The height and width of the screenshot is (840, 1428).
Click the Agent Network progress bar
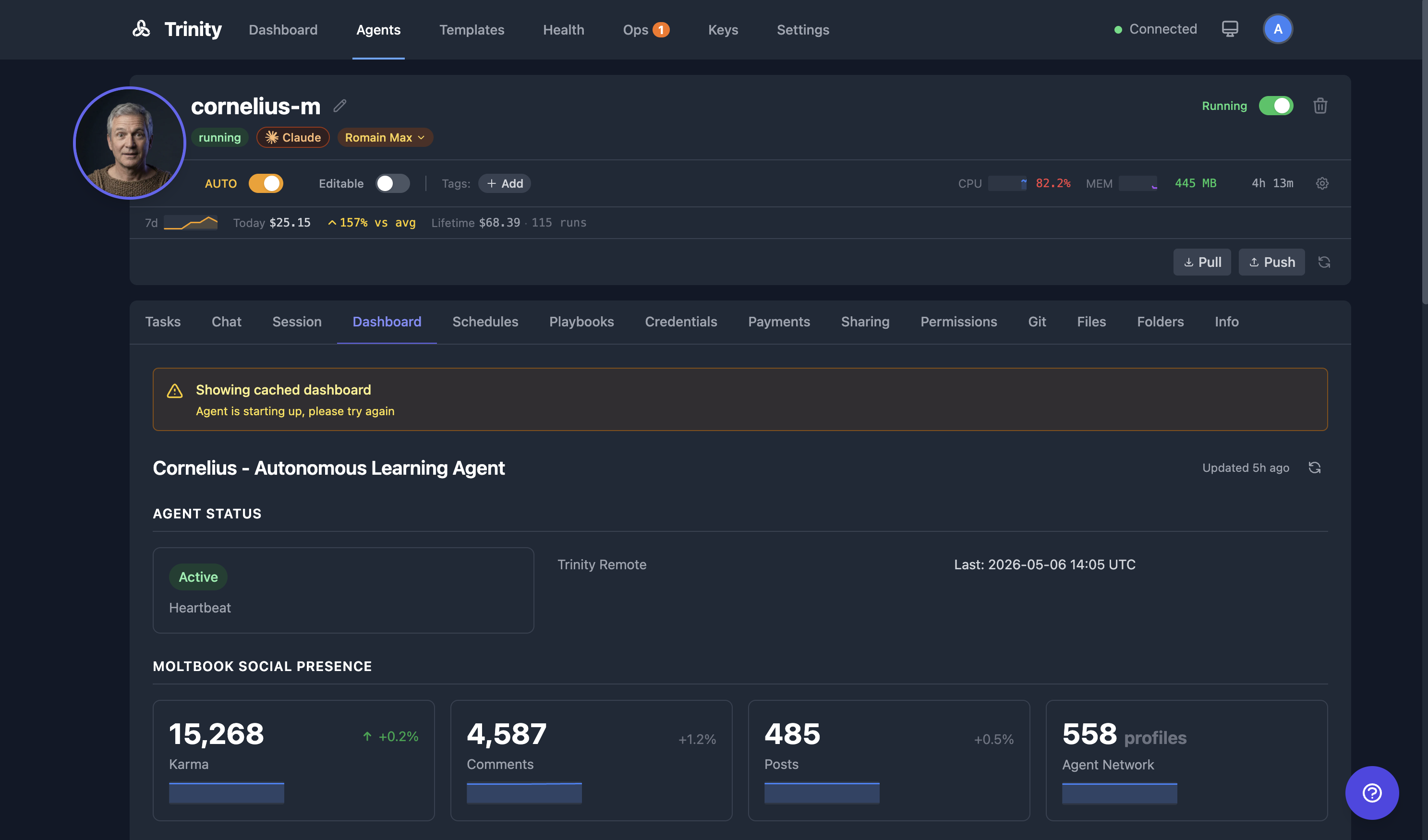pyautogui.click(x=1120, y=793)
